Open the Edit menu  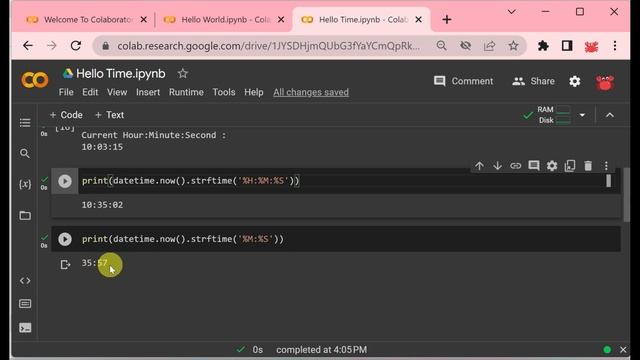(90, 92)
